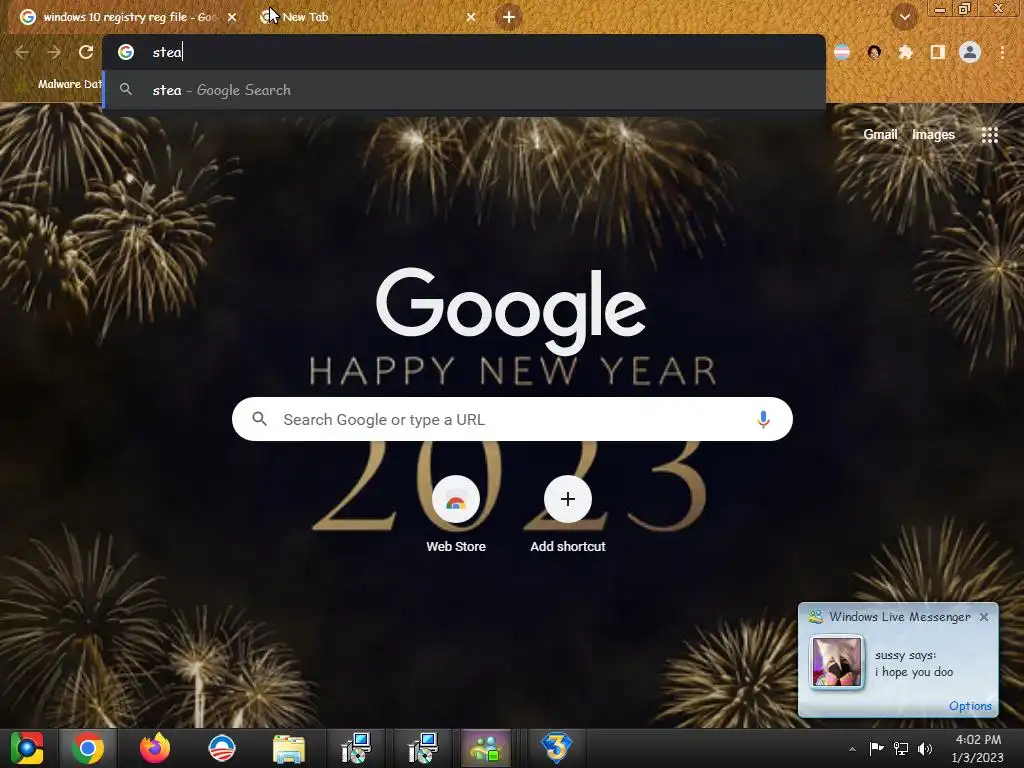Click the 4:02 PM clock
This screenshot has height=768, width=1024.
point(978,740)
